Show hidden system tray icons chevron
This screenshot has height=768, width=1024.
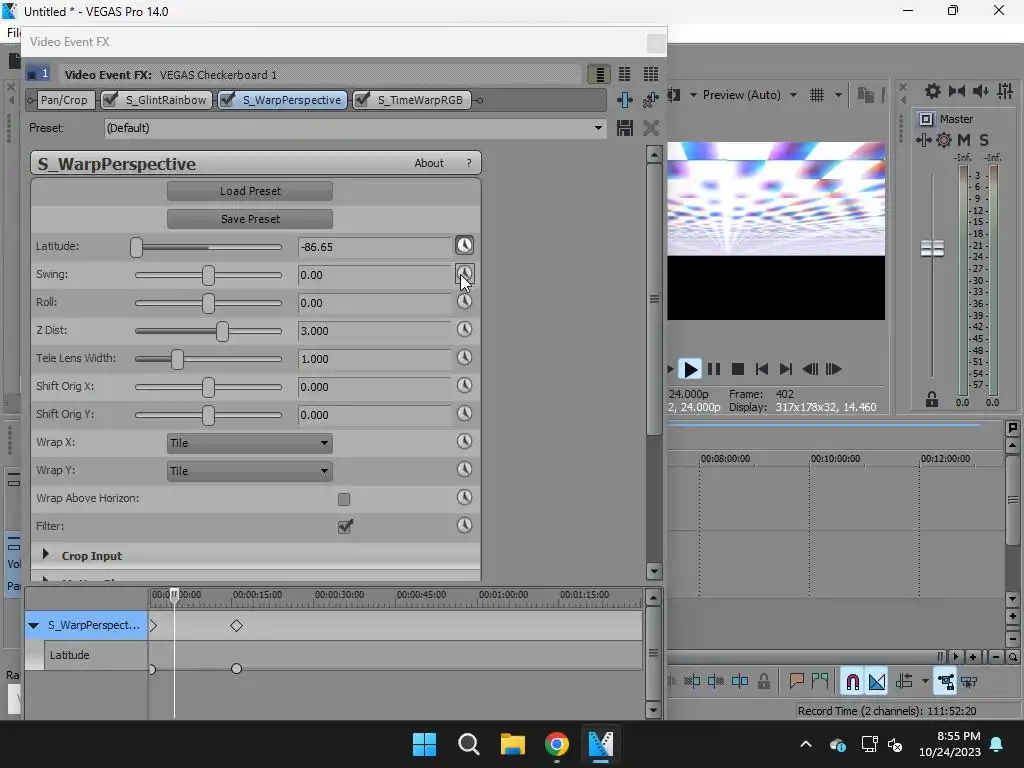pyautogui.click(x=806, y=744)
